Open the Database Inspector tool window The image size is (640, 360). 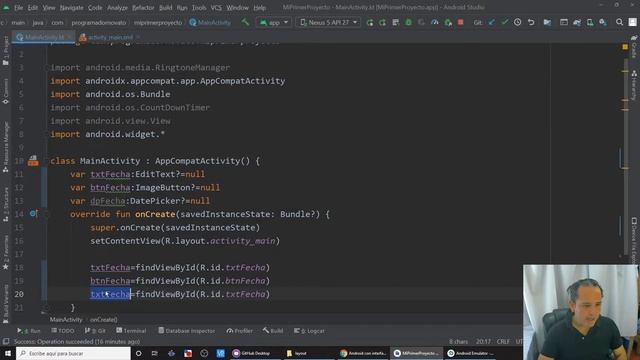[x=187, y=331]
